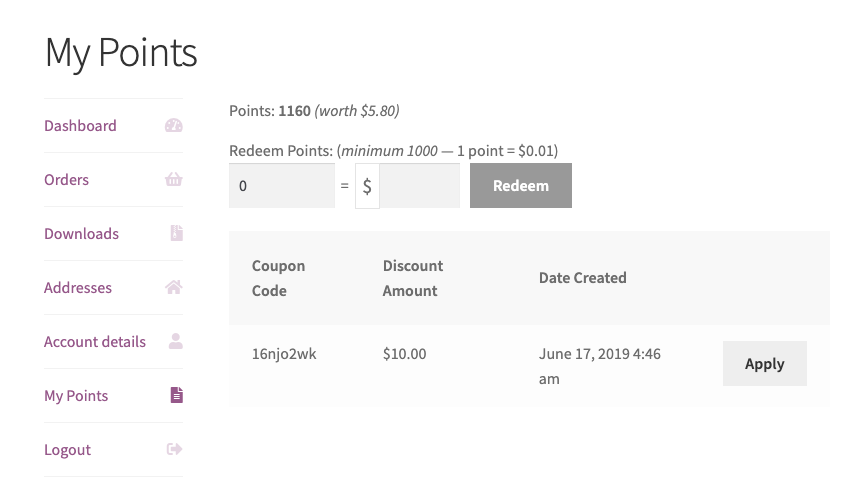Click the Dashboard gauge icon
863x498 pixels.
click(173, 125)
